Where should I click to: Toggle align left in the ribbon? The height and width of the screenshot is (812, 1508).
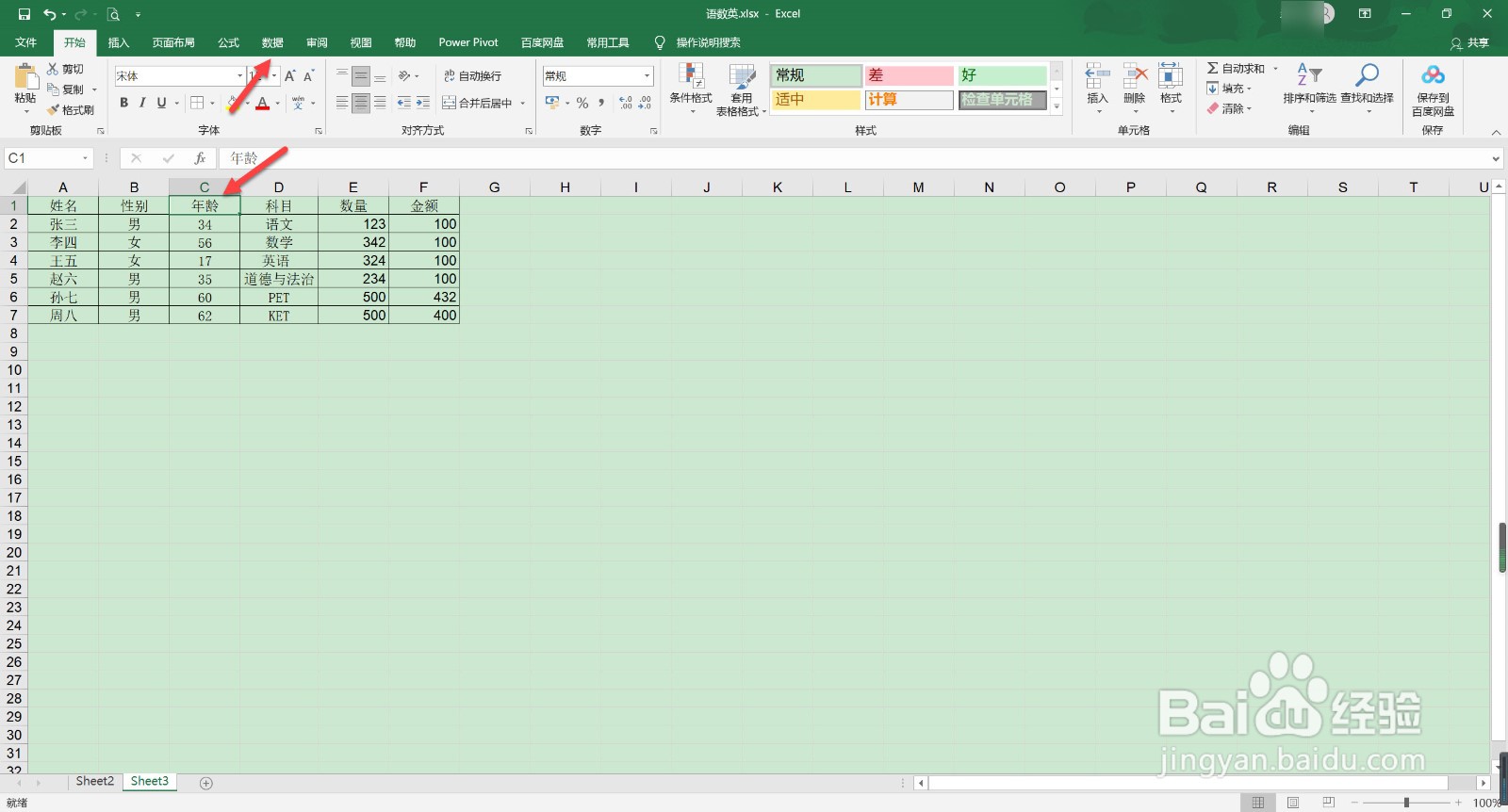[x=342, y=103]
